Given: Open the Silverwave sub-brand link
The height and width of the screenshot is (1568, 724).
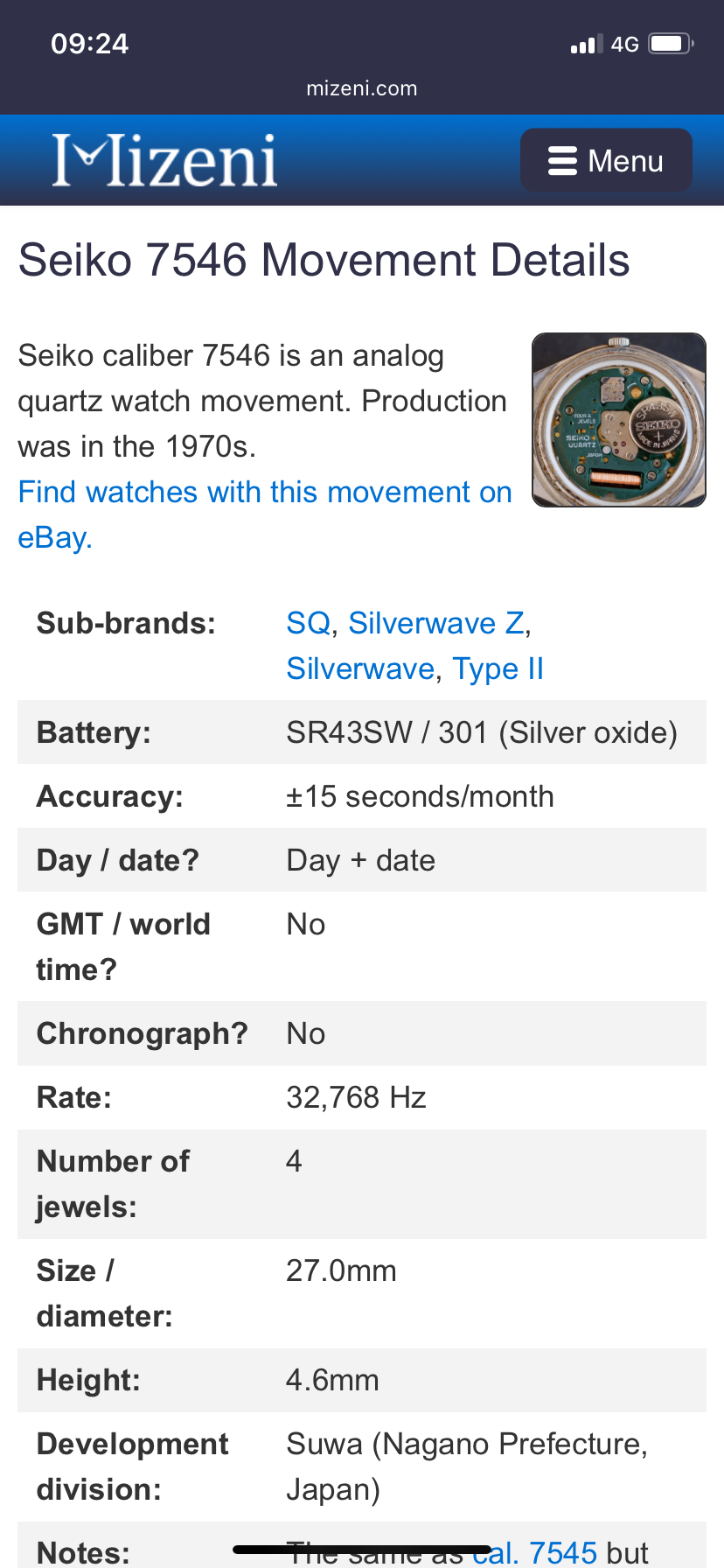Looking at the screenshot, I should [360, 668].
